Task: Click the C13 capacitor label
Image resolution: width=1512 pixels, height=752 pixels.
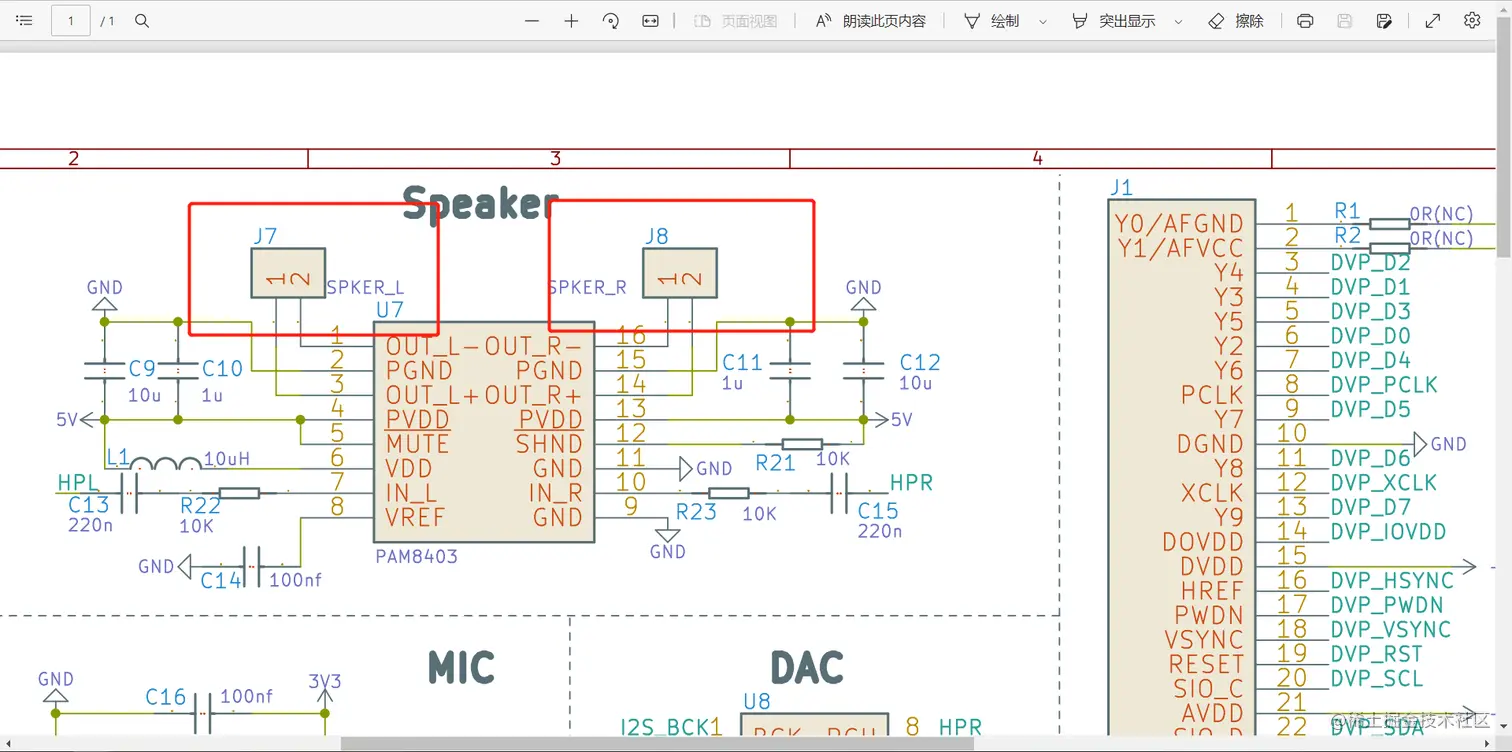Action: (x=89, y=506)
